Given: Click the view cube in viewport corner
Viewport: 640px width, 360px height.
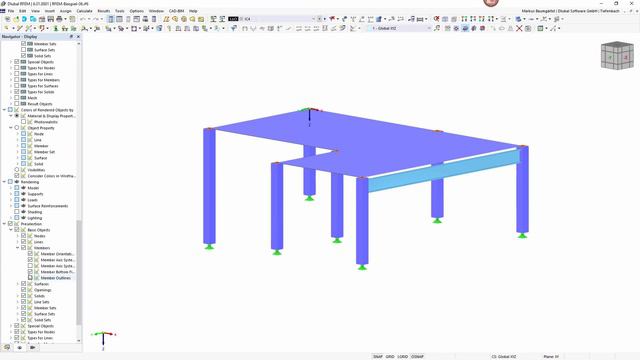Looking at the screenshot, I should (617, 56).
